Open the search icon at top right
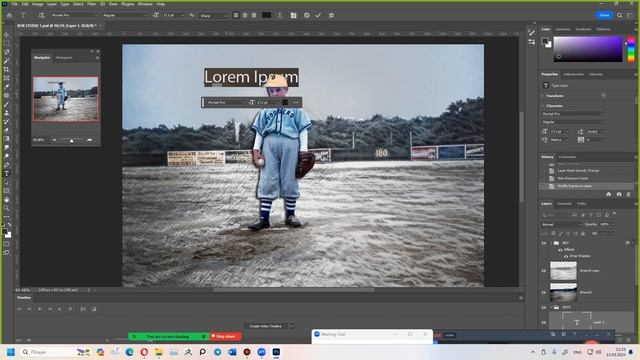Image resolution: width=640 pixels, height=360 pixels. point(620,16)
